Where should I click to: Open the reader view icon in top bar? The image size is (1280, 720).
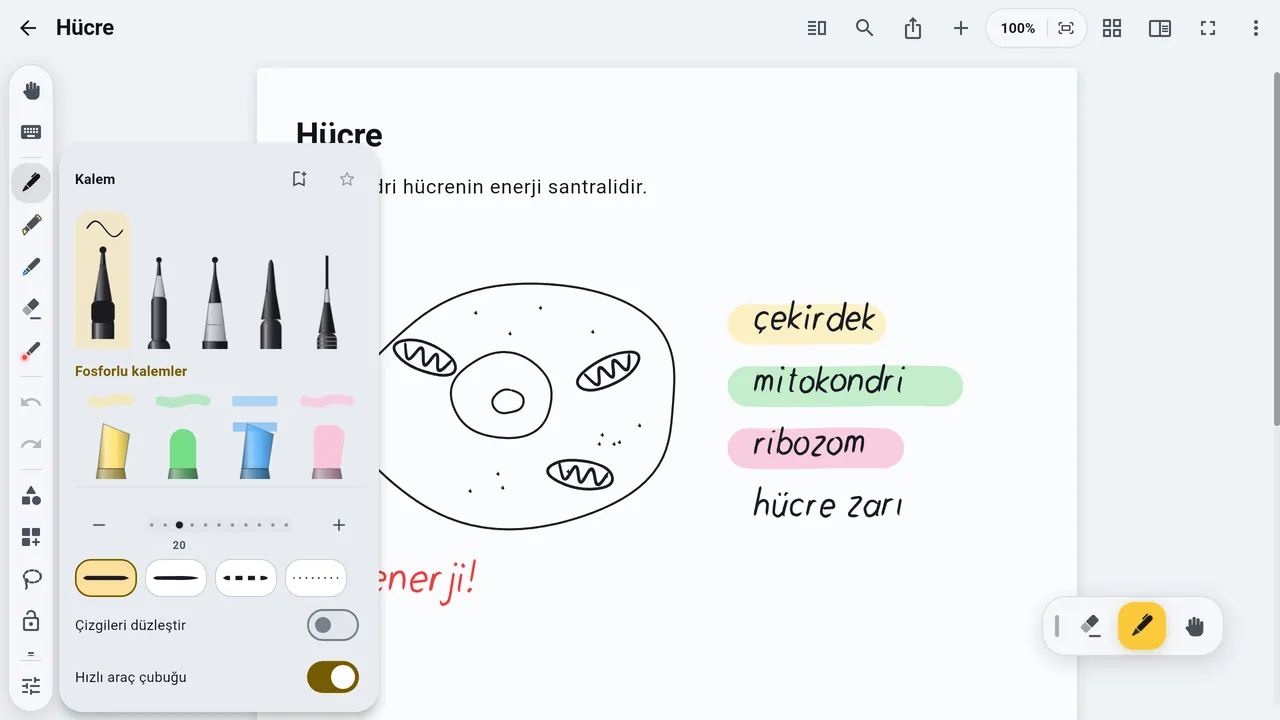(x=817, y=28)
